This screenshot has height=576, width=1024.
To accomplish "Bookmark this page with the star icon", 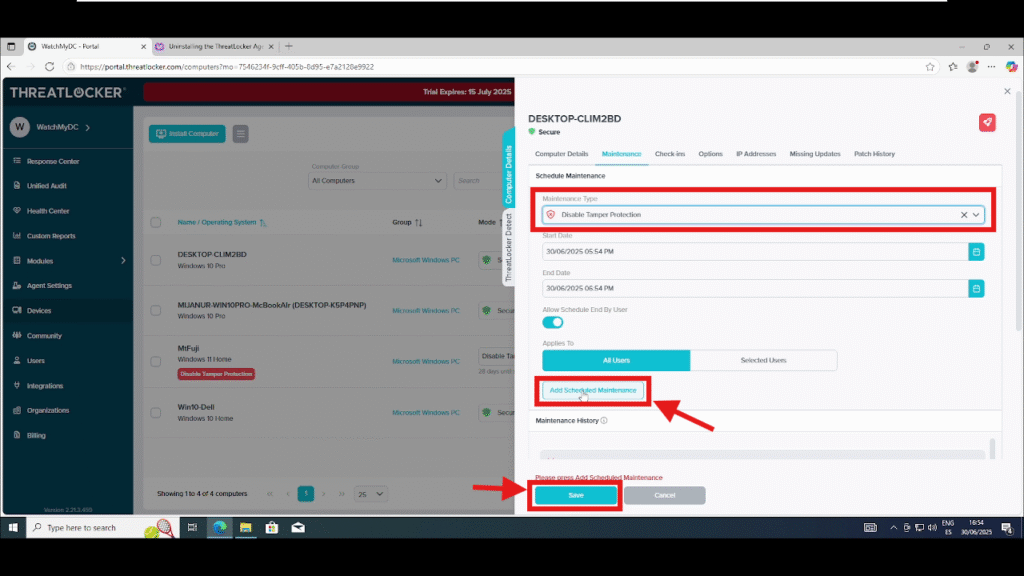I will pos(930,67).
